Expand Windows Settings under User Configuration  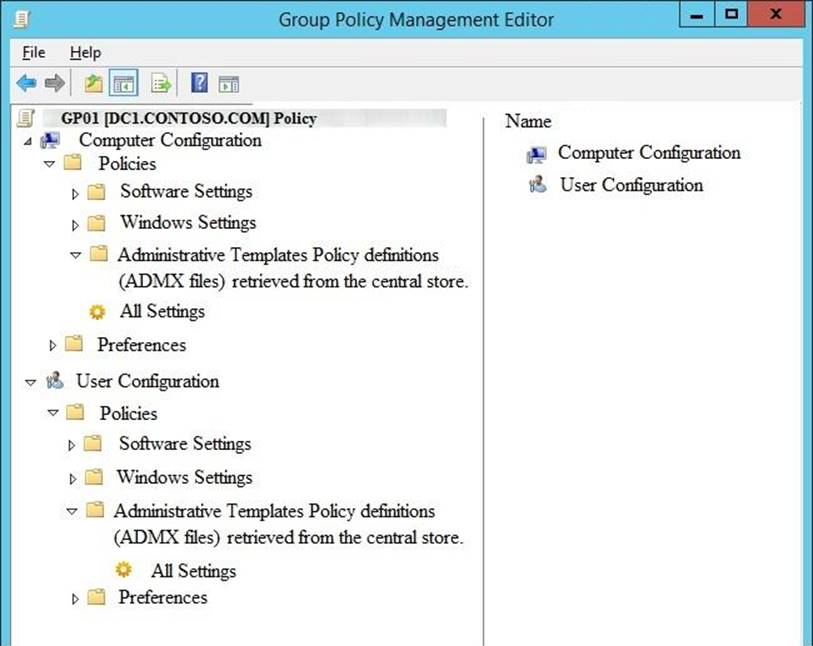(72, 478)
